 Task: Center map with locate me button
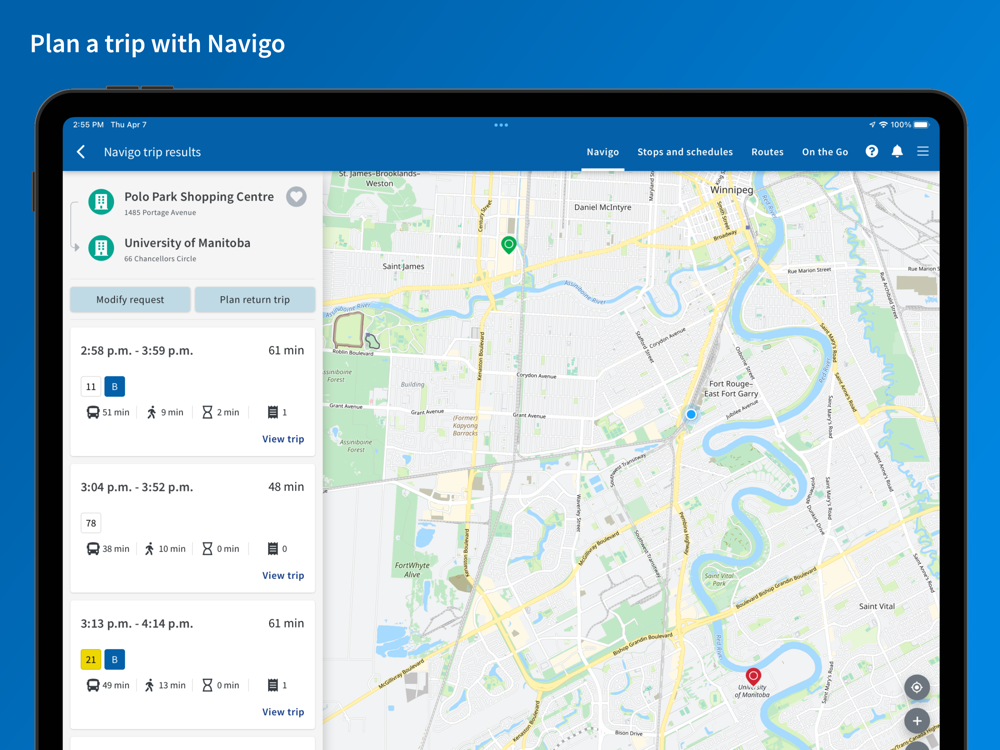pyautogui.click(x=916, y=688)
